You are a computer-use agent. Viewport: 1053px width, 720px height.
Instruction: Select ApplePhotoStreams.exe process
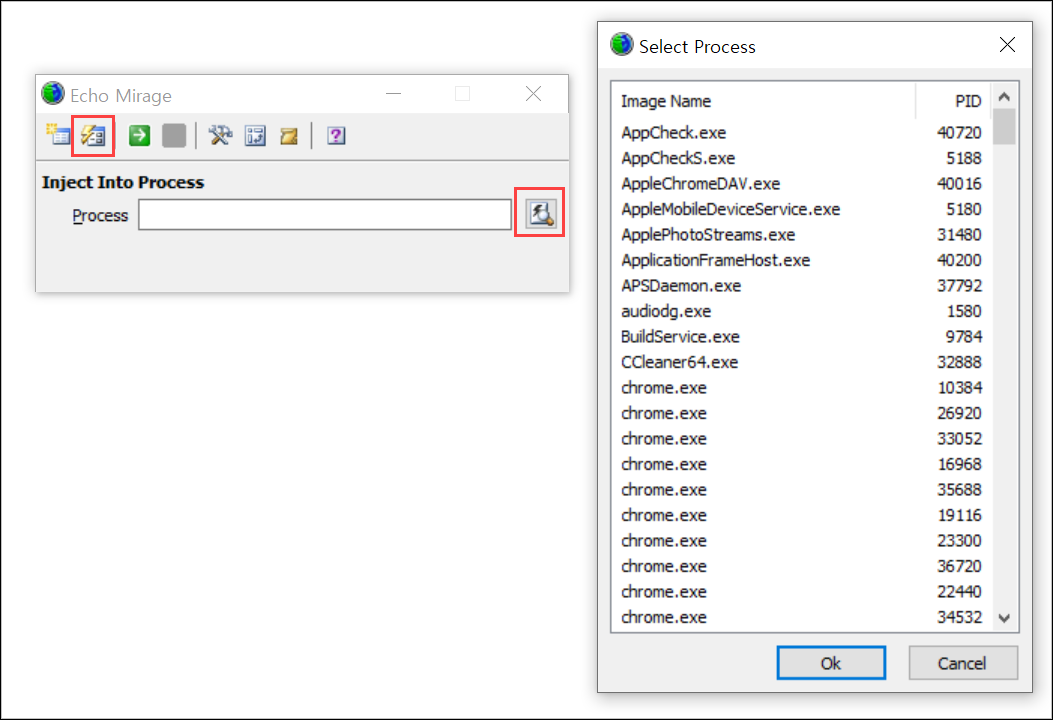(801, 234)
